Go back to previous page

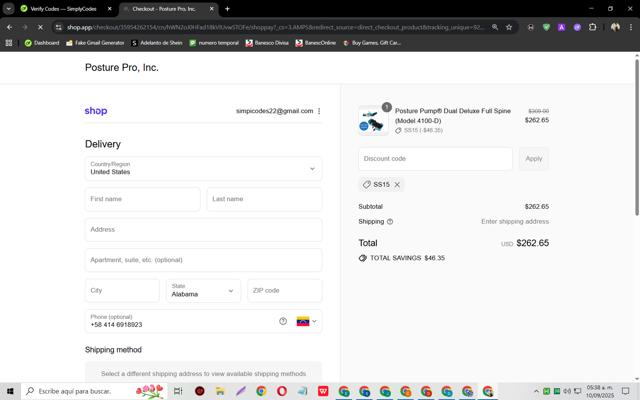coord(9,27)
